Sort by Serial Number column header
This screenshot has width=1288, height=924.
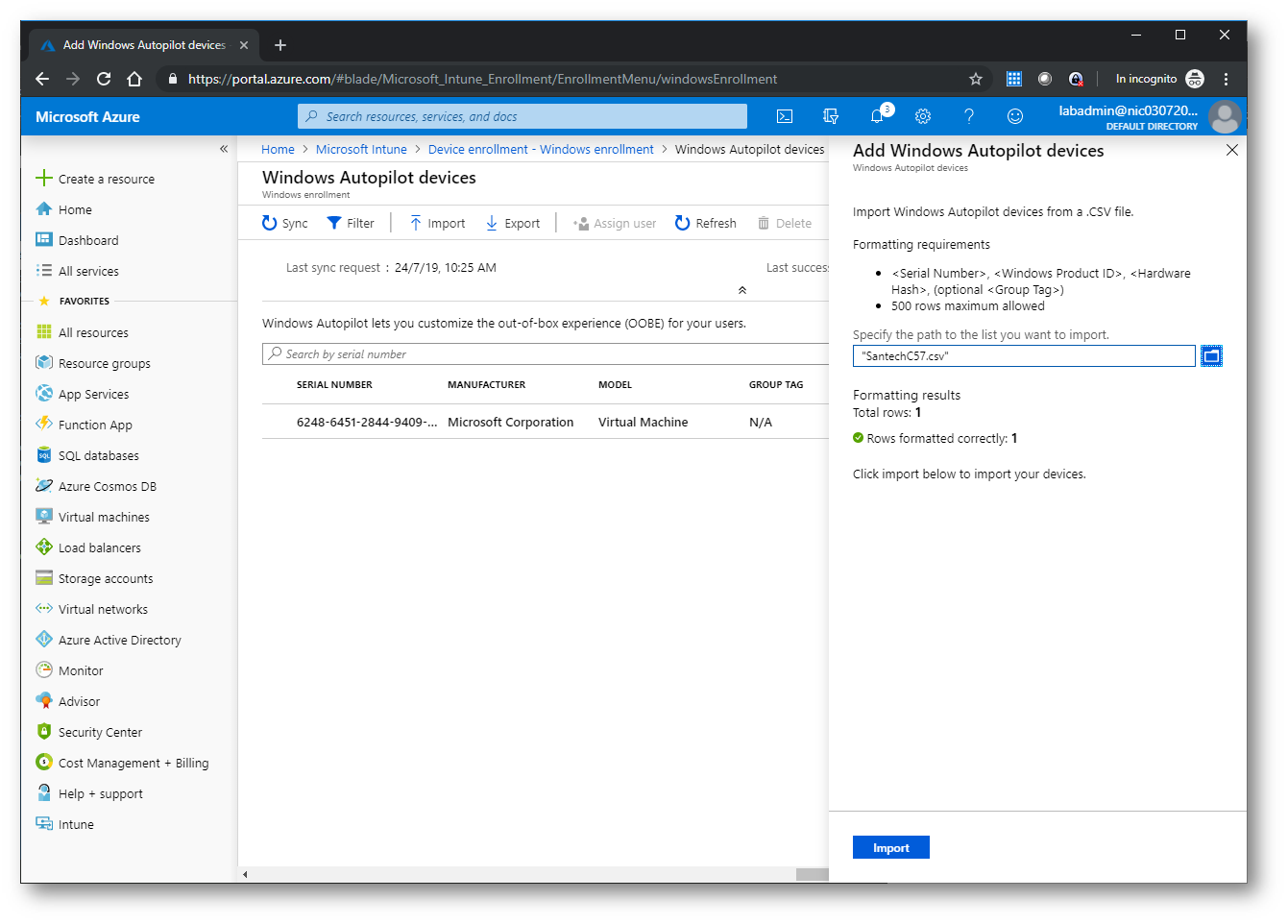pos(334,384)
